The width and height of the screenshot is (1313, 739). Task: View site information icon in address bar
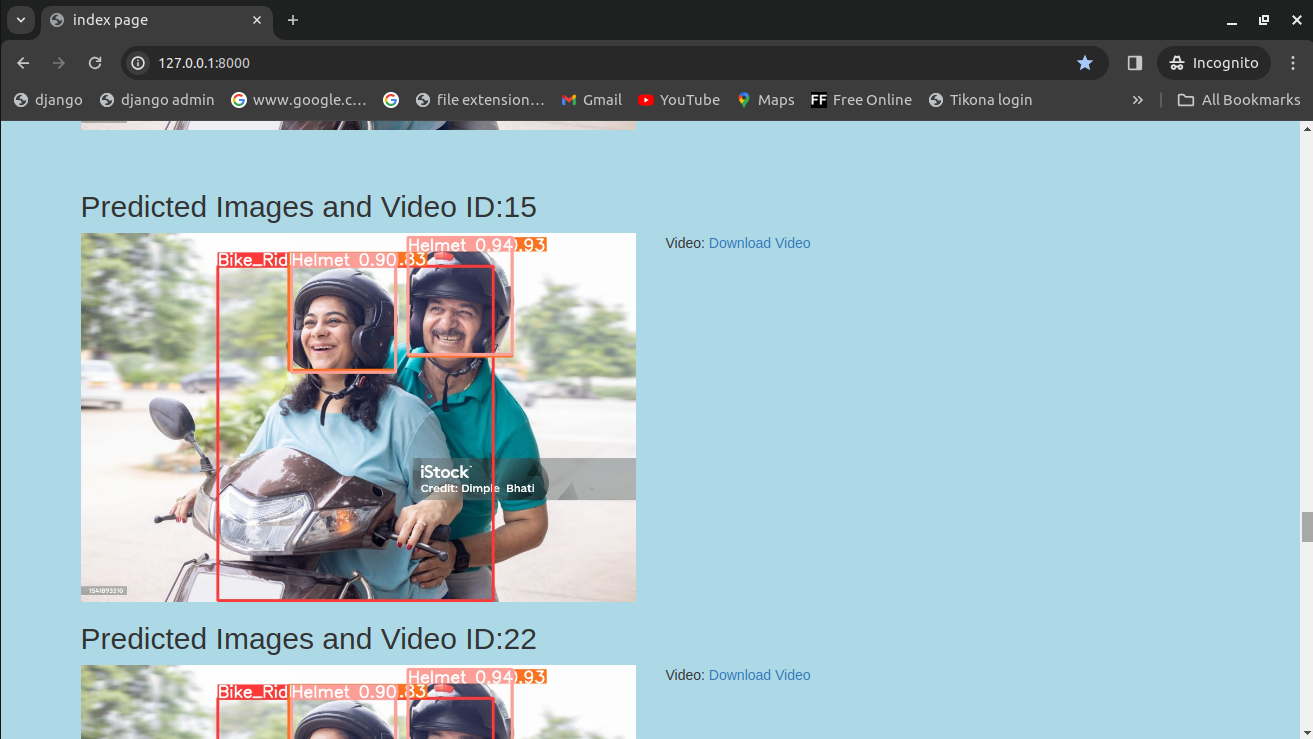click(x=139, y=63)
